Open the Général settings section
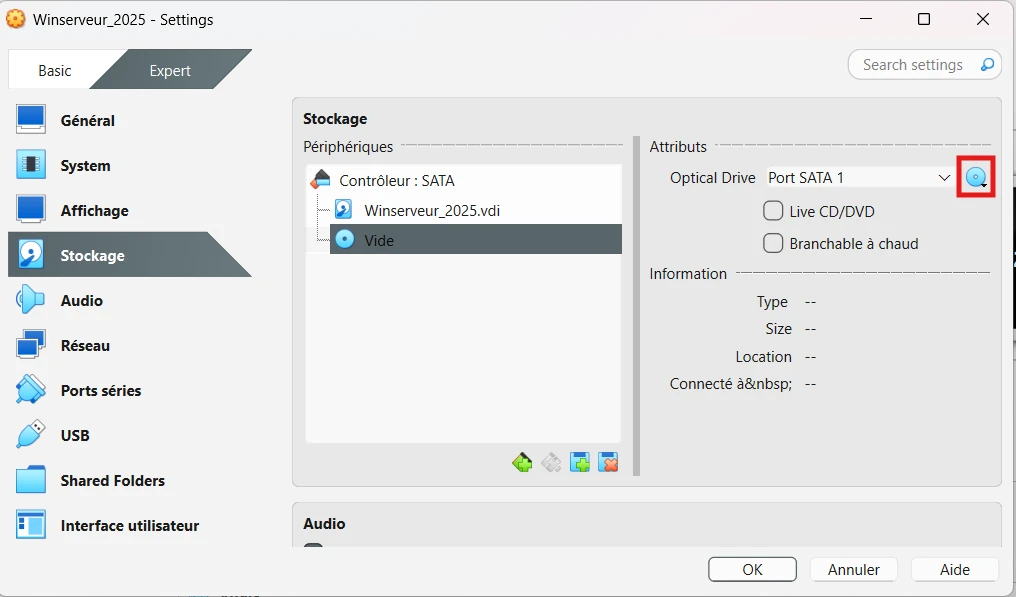 130,121
